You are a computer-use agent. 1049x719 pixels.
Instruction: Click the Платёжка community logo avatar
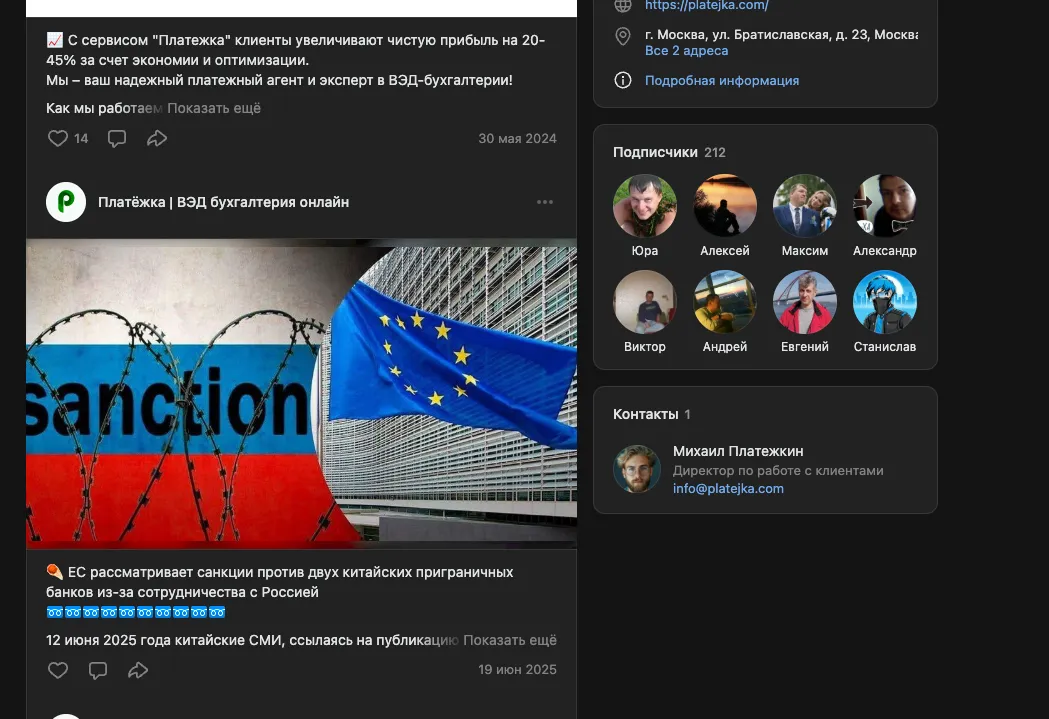[x=66, y=202]
